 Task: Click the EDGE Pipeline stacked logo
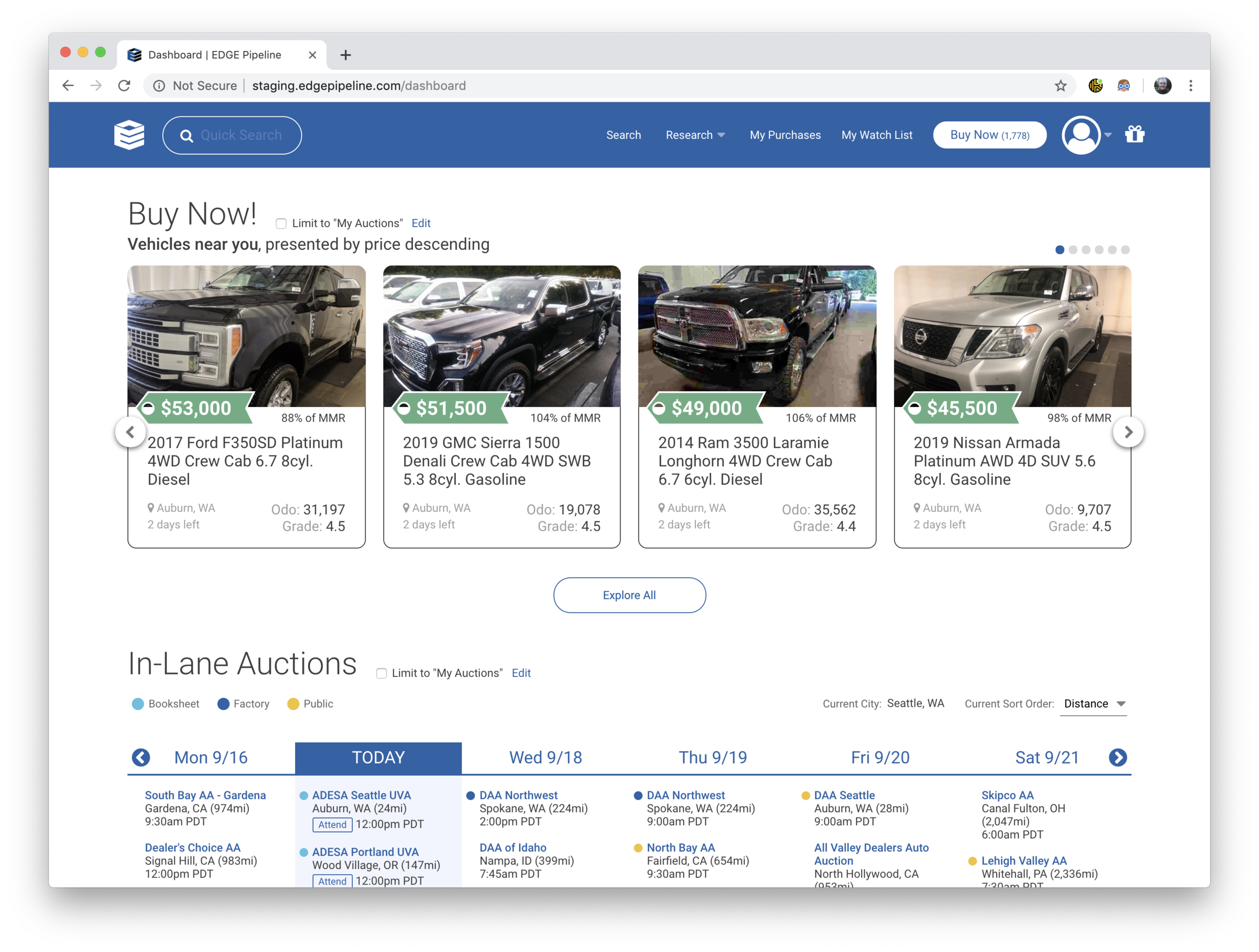(129, 135)
